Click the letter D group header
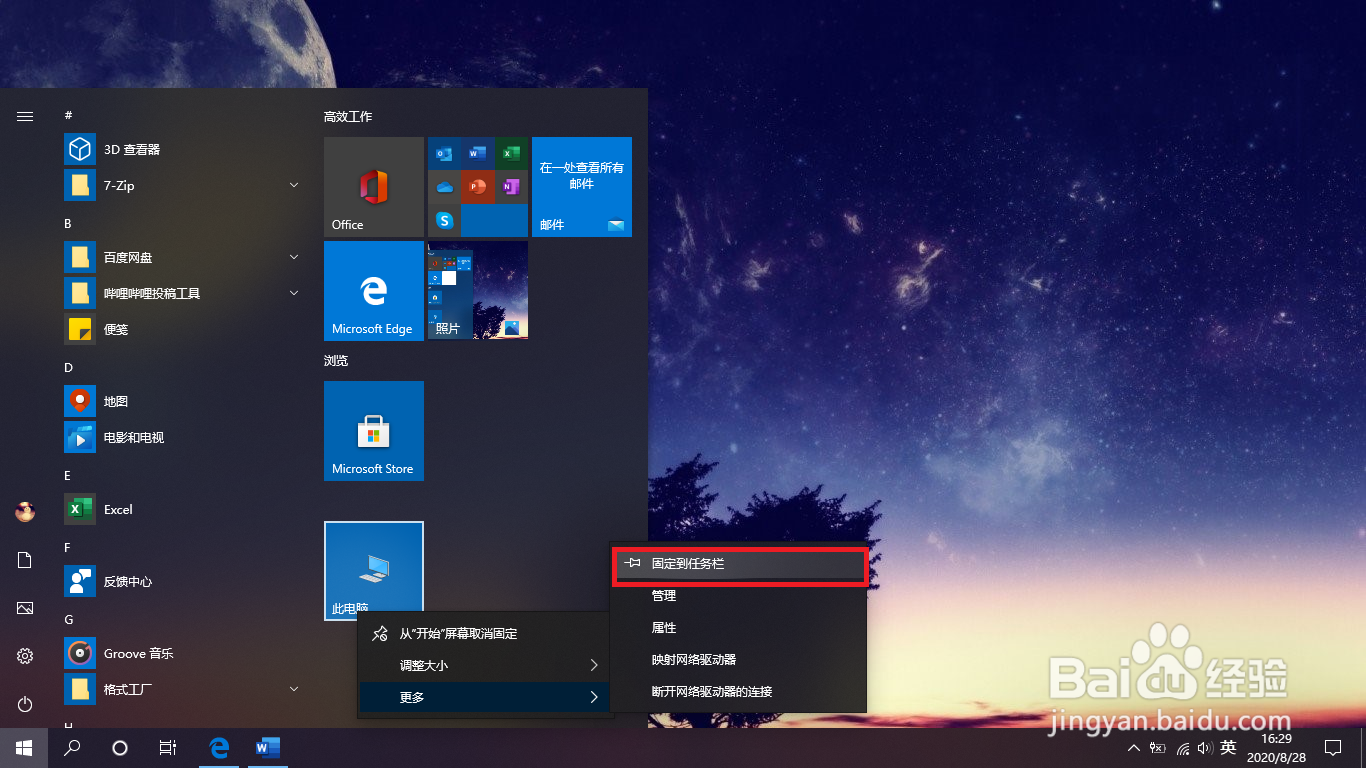1366x768 pixels. coord(69,367)
